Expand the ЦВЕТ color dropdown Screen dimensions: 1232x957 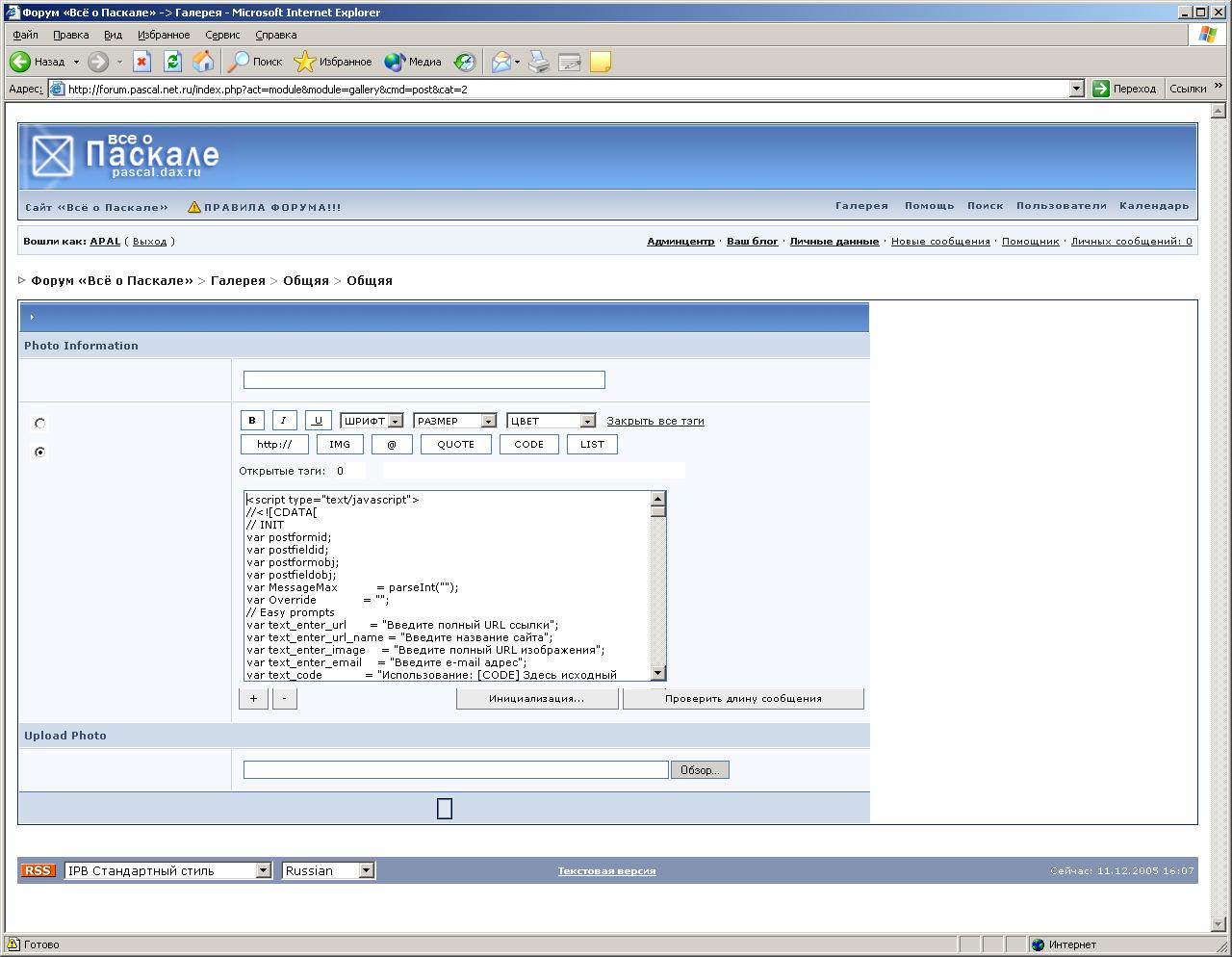[551, 421]
